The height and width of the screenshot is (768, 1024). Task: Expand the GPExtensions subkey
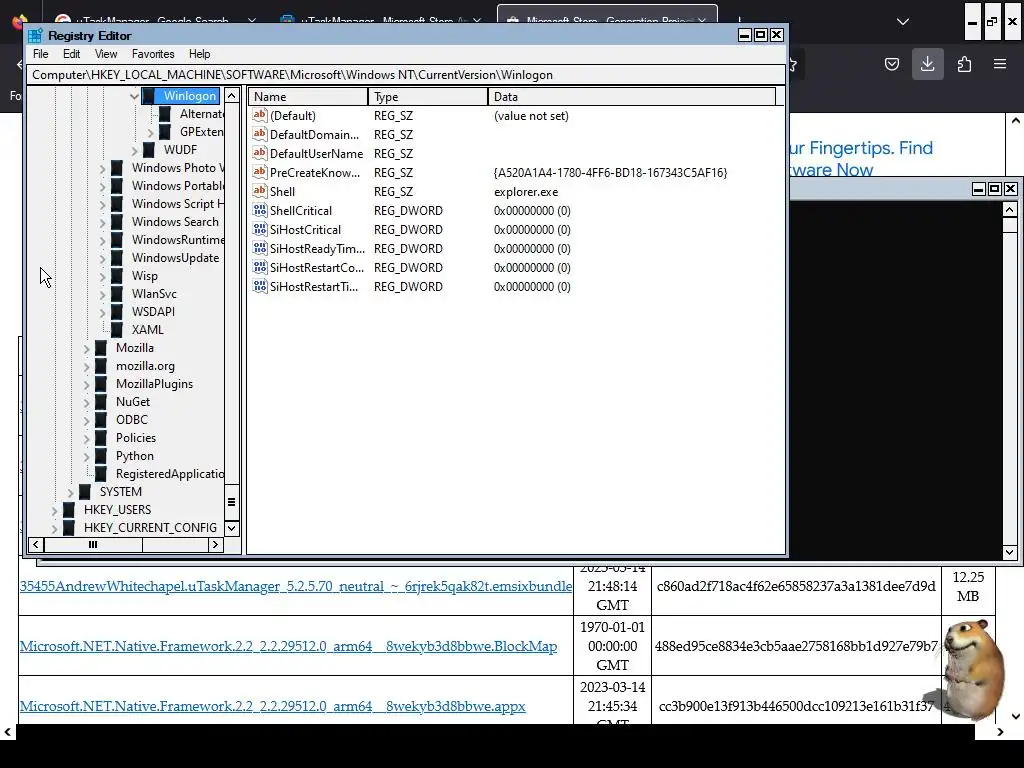pyautogui.click(x=150, y=133)
